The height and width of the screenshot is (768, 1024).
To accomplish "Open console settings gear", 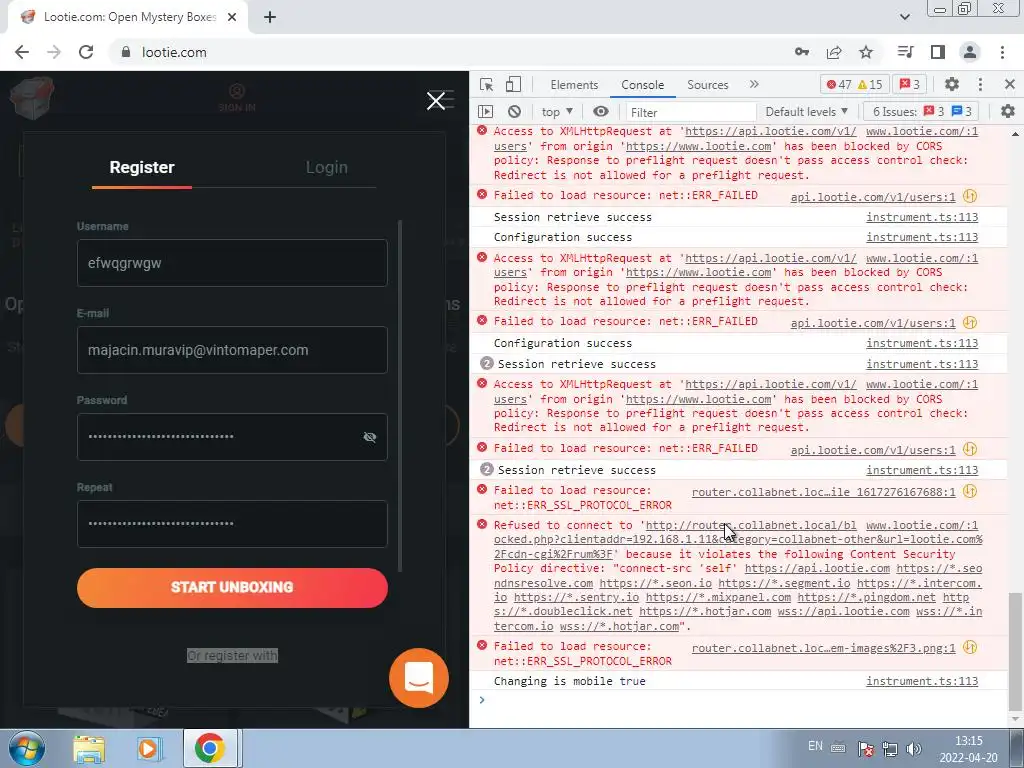I will [x=1008, y=112].
